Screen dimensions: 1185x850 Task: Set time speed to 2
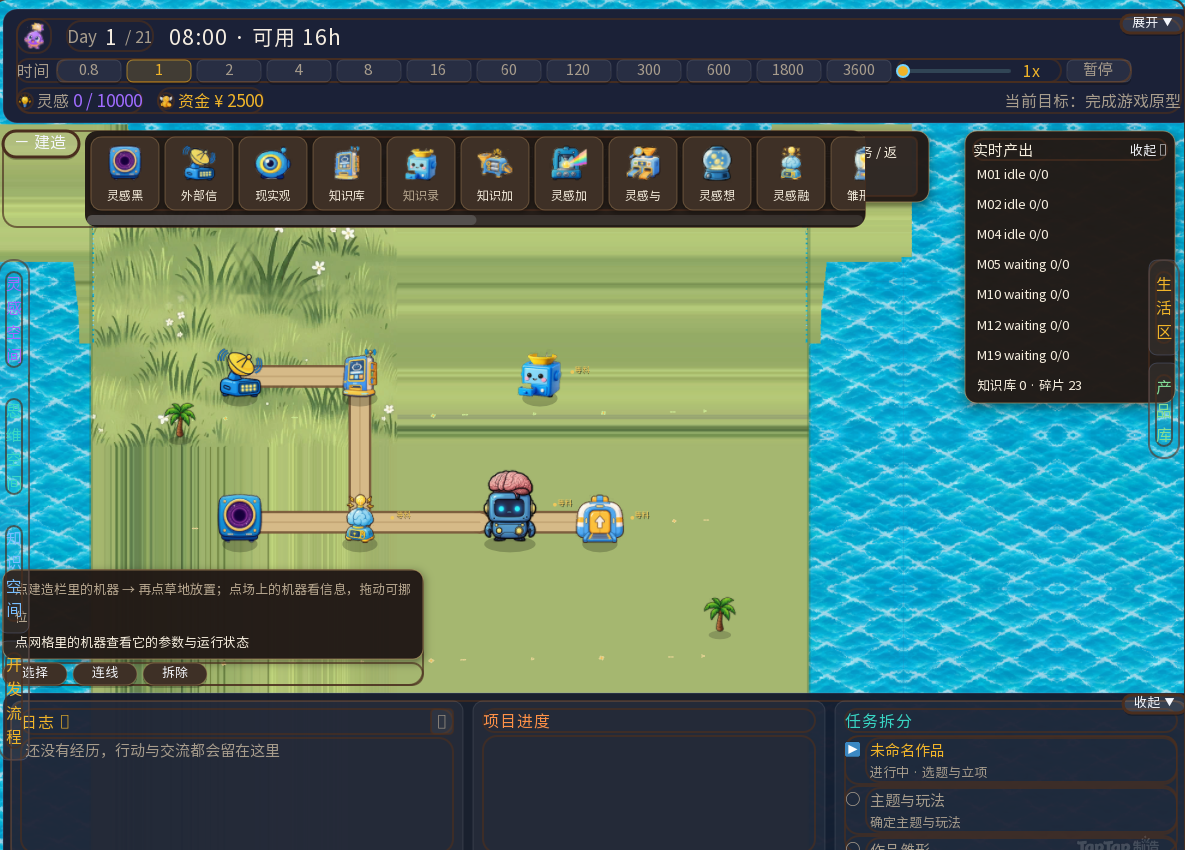click(229, 70)
